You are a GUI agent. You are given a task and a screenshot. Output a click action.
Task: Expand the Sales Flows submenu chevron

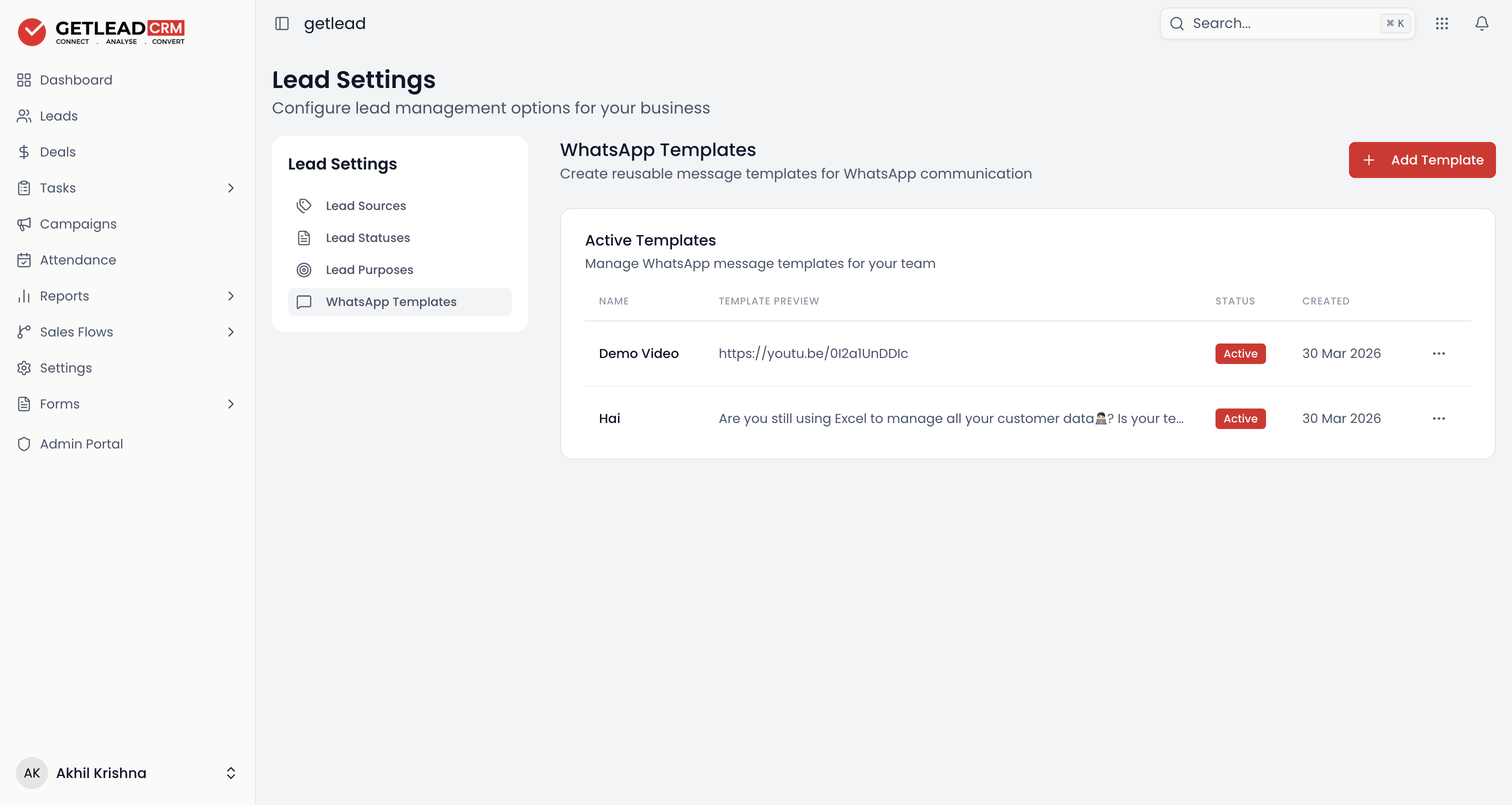pyautogui.click(x=230, y=331)
